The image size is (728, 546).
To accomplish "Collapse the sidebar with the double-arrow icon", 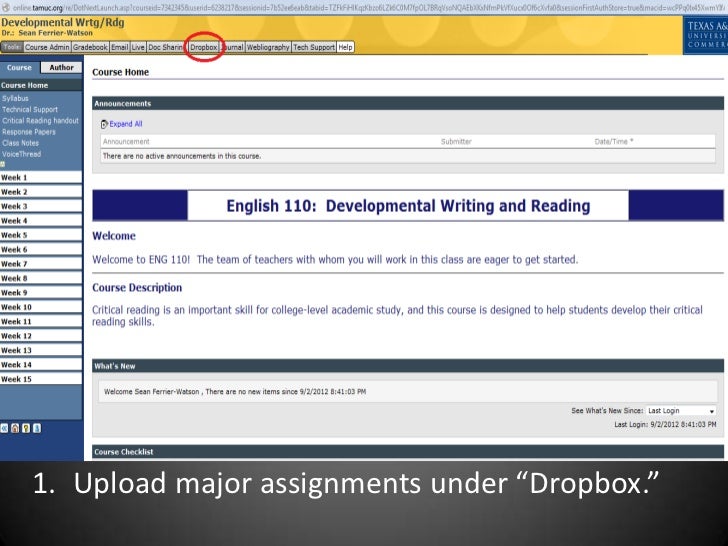I will coord(4,428).
